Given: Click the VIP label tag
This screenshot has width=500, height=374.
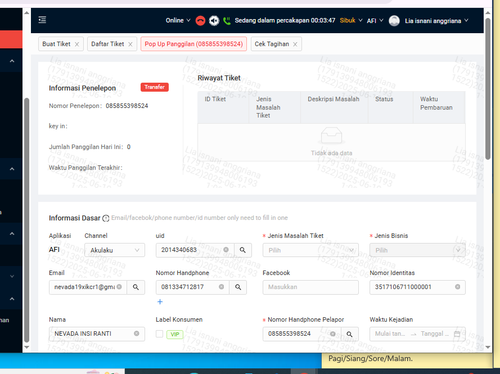Looking at the screenshot, I should point(175,334).
